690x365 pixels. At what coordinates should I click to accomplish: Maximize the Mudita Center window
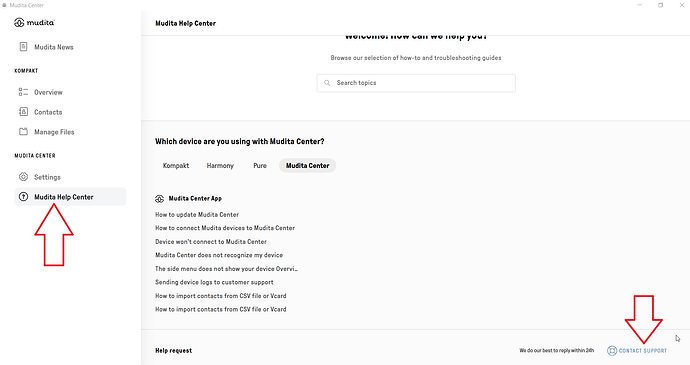pos(661,5)
